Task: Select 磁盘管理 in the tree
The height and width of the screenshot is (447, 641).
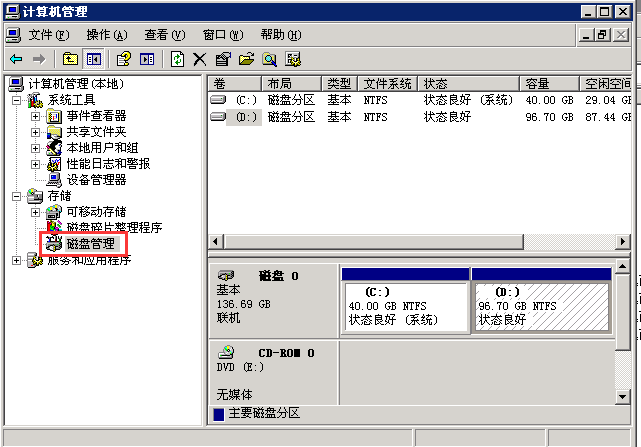Action: [91, 244]
